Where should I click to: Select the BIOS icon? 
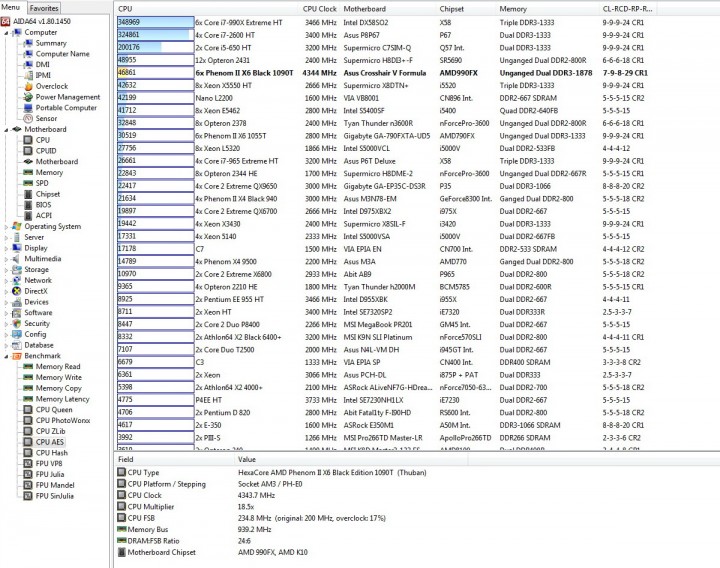(28, 205)
